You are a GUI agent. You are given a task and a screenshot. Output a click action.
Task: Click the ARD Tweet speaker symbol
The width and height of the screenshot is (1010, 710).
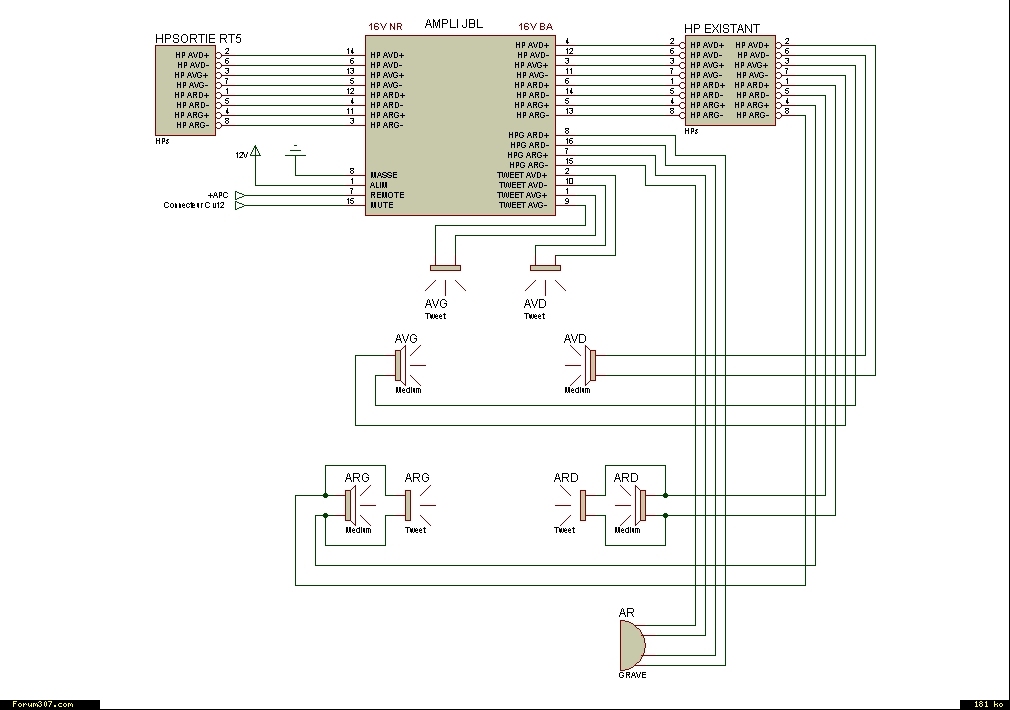[x=571, y=506]
